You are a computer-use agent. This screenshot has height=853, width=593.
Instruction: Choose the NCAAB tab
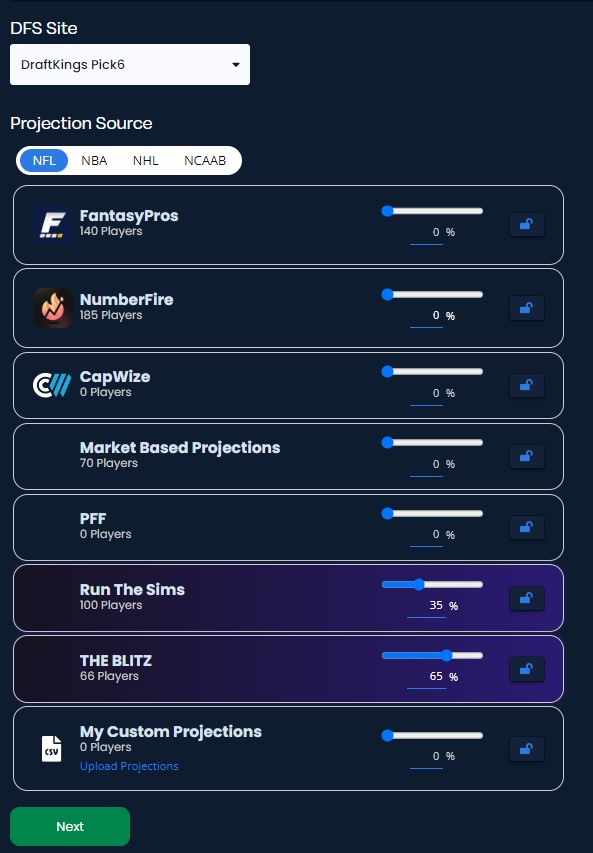205,160
